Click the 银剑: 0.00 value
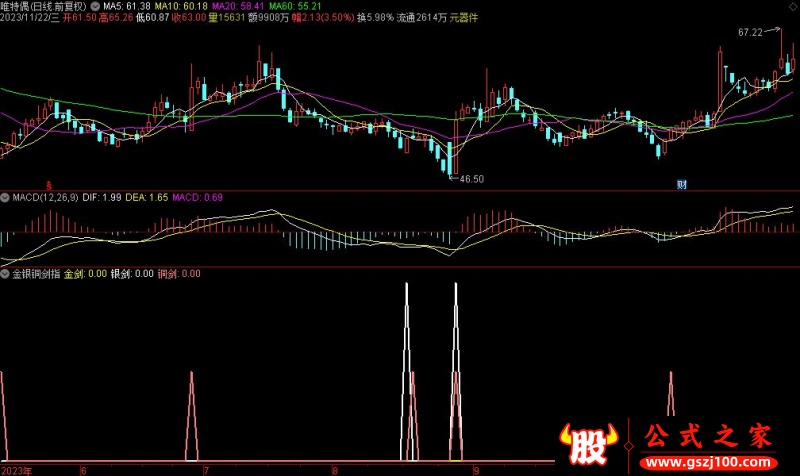Image resolution: width=800 pixels, height=476 pixels. (132, 274)
